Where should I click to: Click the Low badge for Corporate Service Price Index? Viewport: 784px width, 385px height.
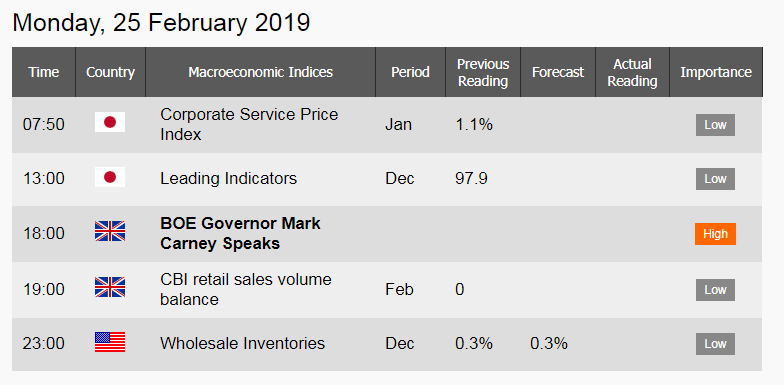(715, 125)
